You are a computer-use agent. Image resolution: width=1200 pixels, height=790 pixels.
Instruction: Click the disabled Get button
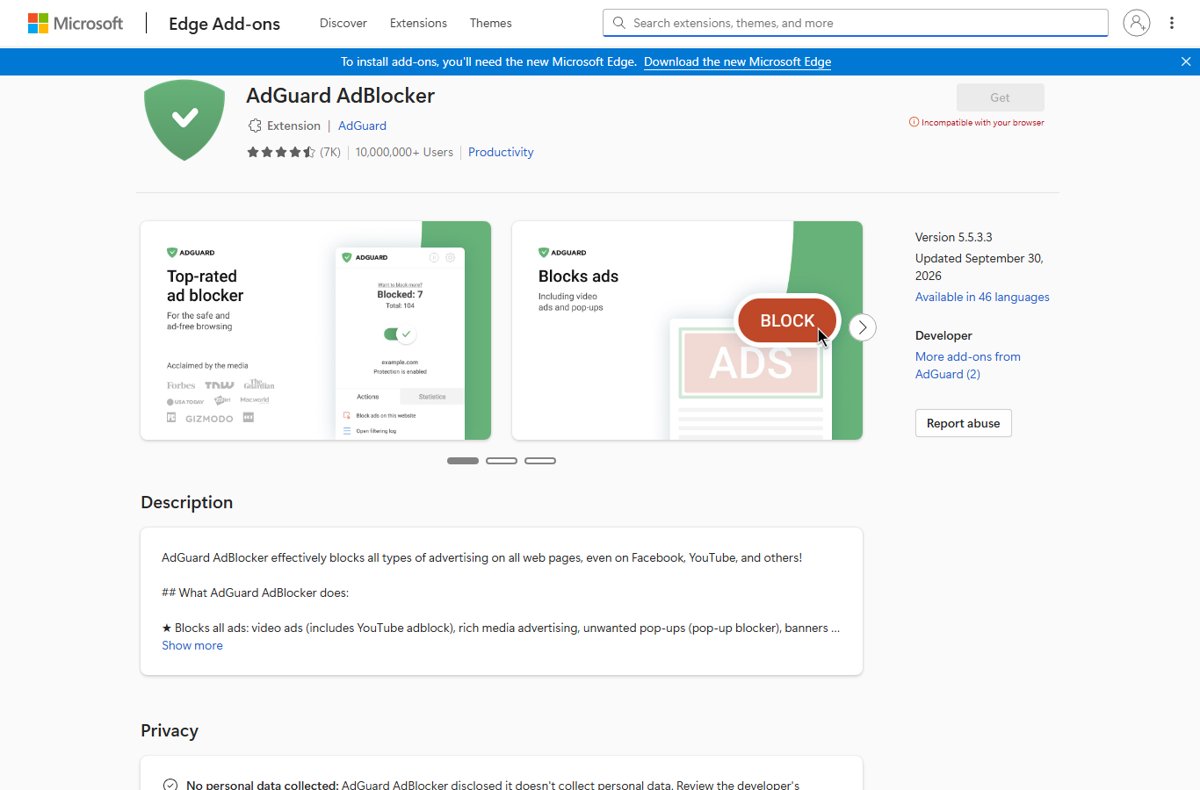click(1000, 98)
